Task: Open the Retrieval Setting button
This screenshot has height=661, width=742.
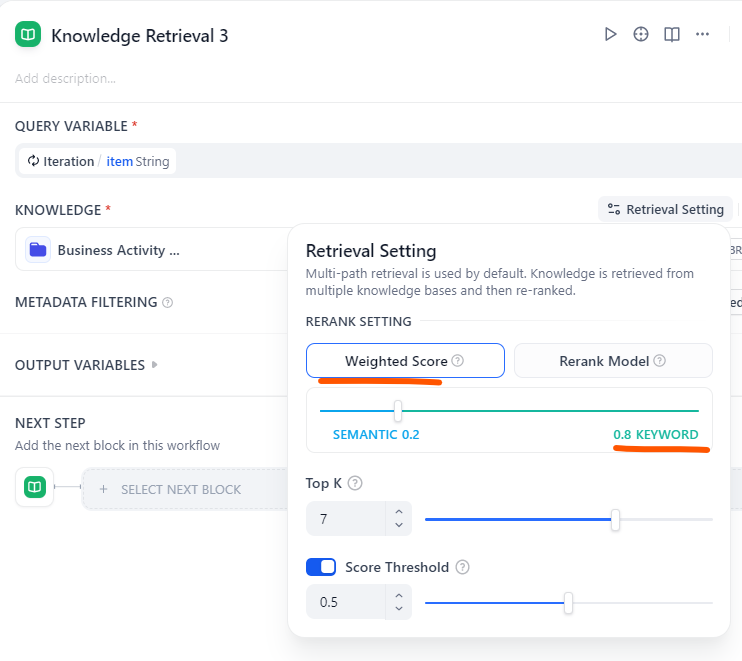Action: click(x=665, y=209)
